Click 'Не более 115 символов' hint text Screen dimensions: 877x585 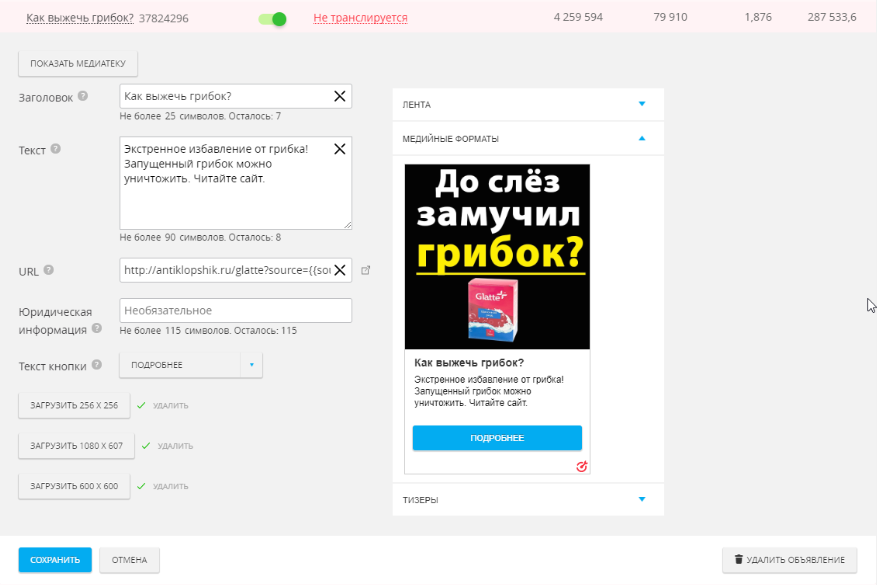(175, 331)
